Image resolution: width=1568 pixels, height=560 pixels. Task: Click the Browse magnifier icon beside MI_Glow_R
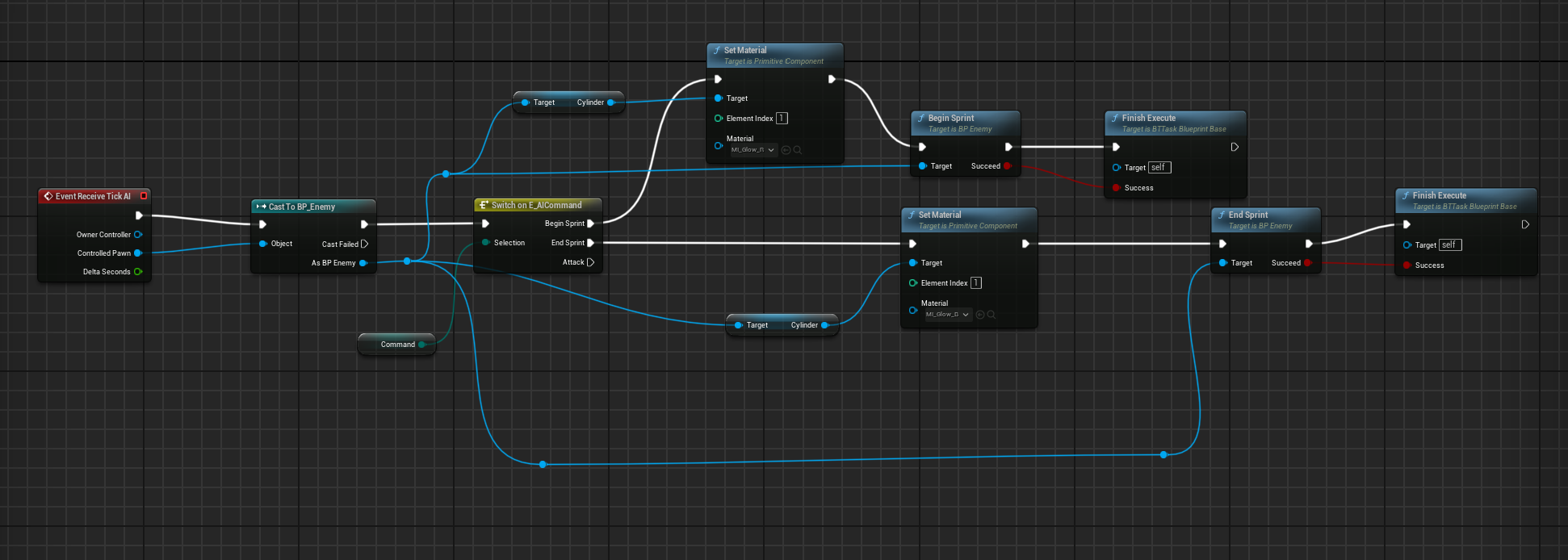798,150
